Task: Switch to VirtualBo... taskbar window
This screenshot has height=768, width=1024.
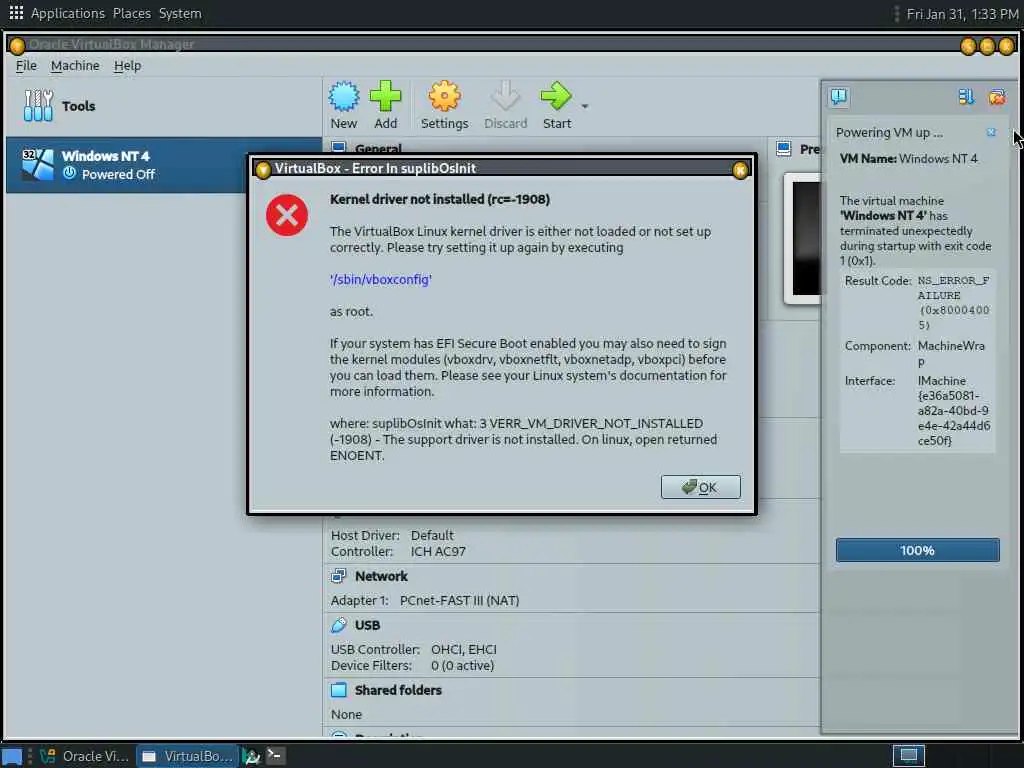Action: [x=188, y=756]
